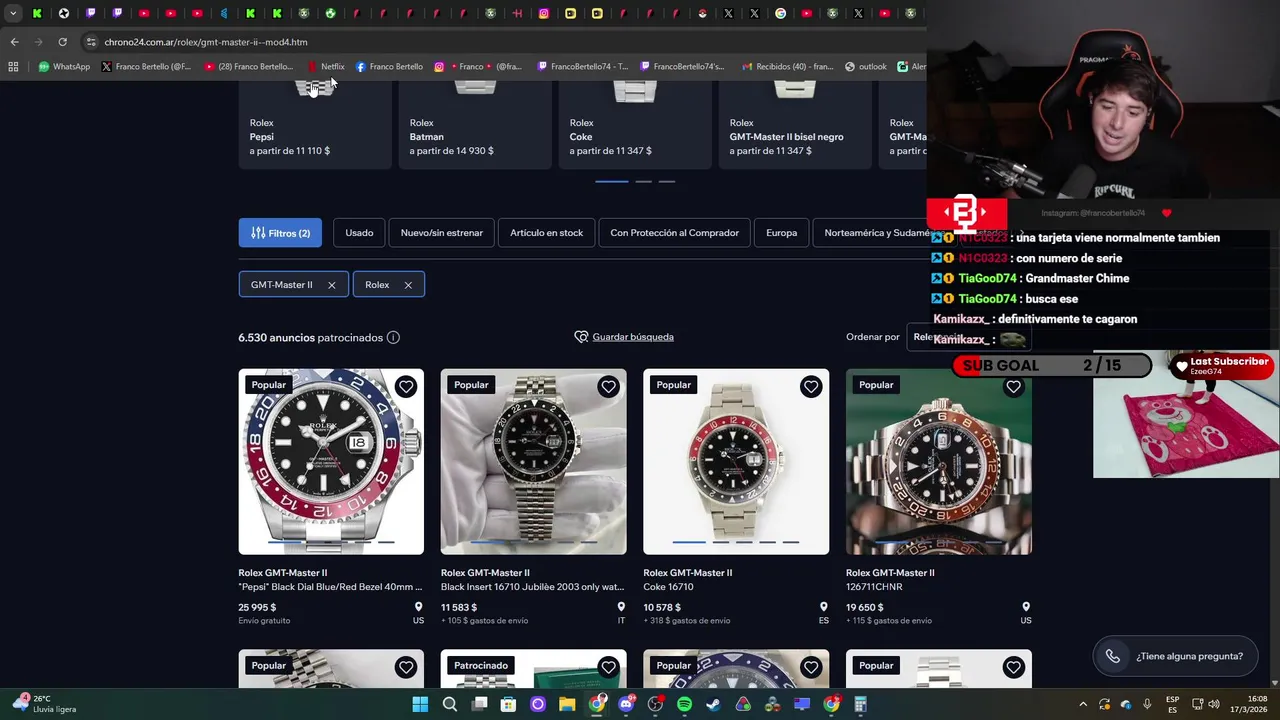Open Discord from the taskbar
Screen dimensions: 1280x720
(x=626, y=704)
